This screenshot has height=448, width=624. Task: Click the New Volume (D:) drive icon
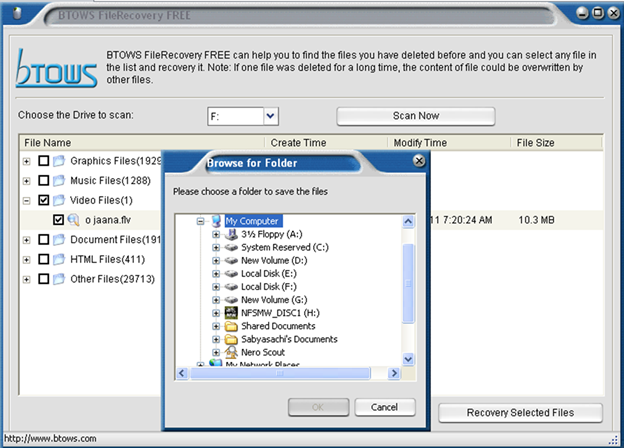[231, 261]
